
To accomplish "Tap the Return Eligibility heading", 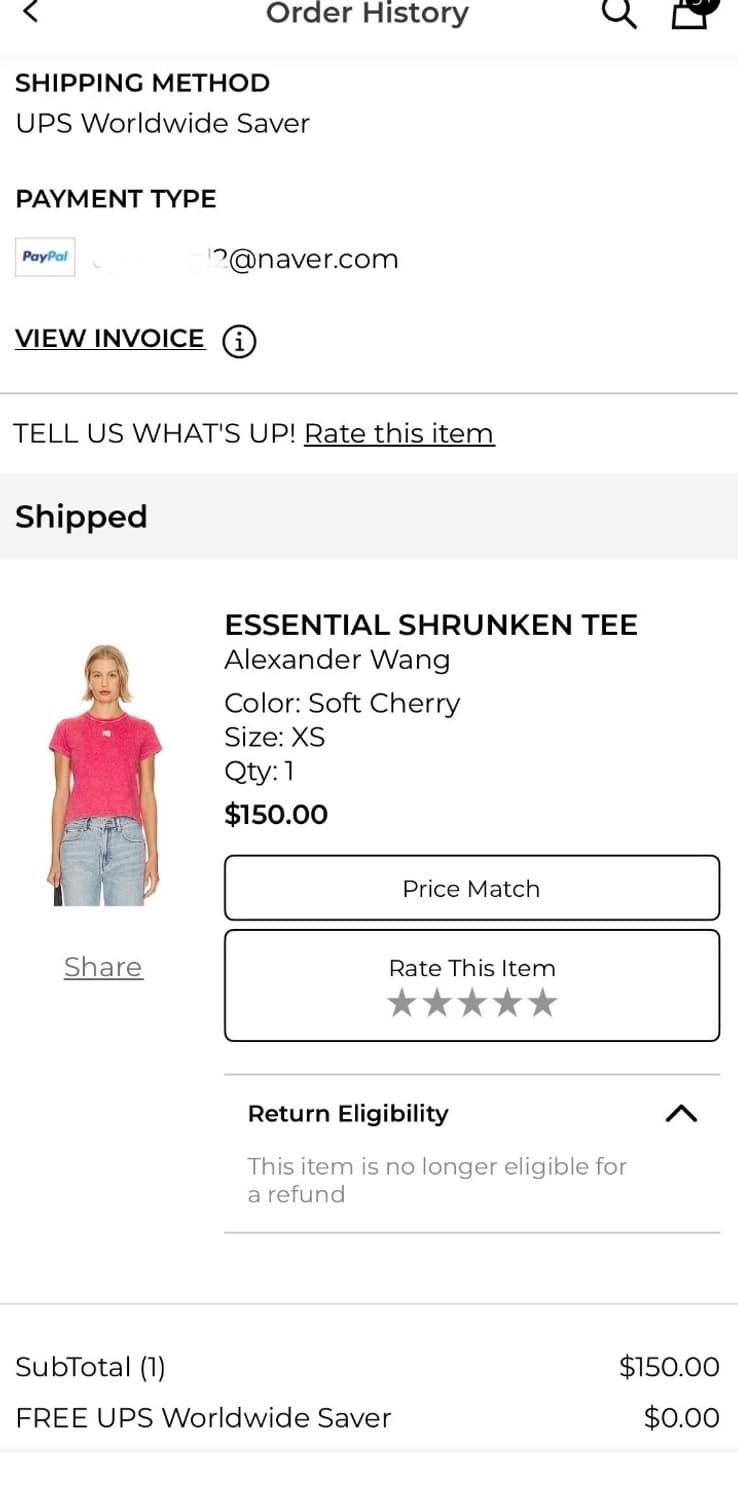I will point(348,1114).
